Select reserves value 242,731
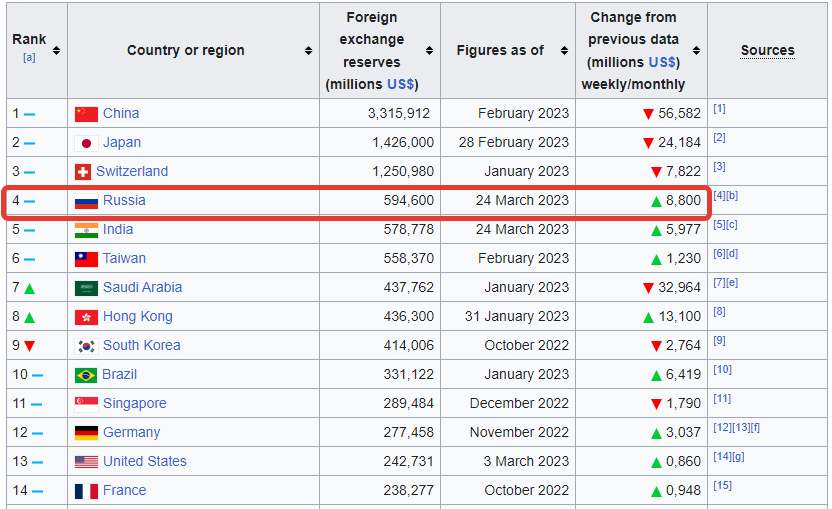 [x=409, y=462]
